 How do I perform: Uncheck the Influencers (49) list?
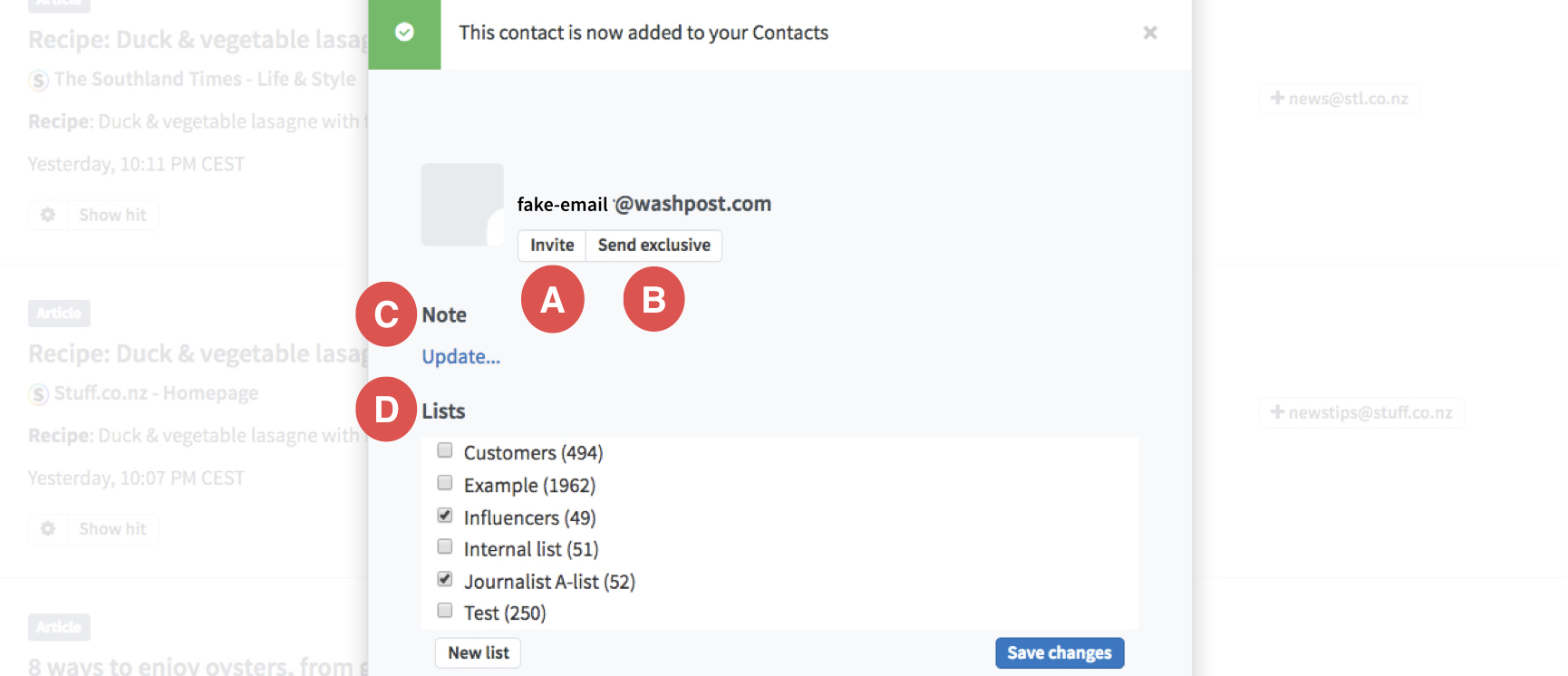point(445,515)
